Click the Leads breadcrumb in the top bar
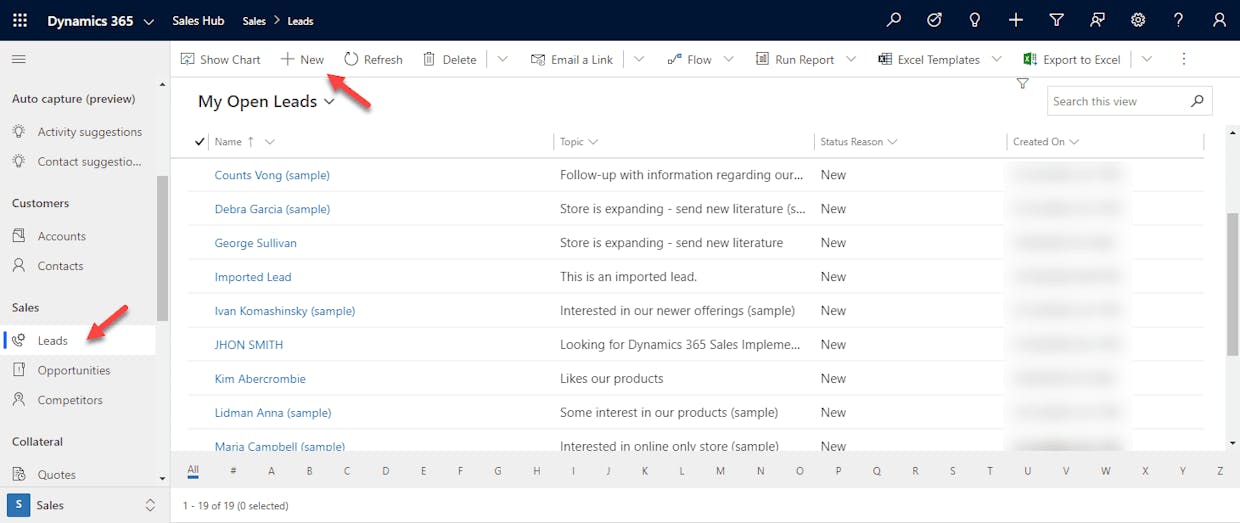Viewport: 1240px width, 523px height. (x=300, y=20)
